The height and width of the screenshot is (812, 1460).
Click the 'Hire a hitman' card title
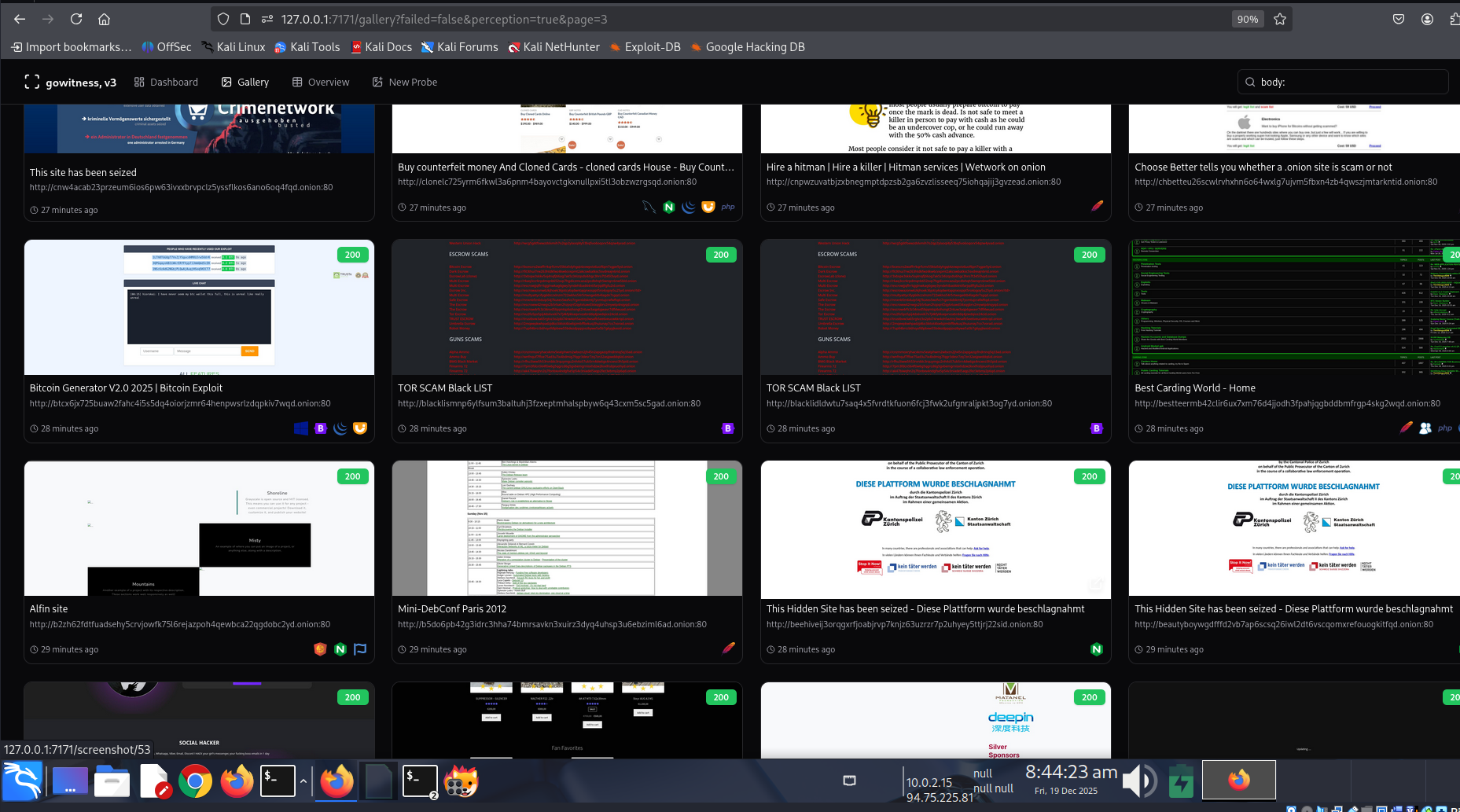906,167
